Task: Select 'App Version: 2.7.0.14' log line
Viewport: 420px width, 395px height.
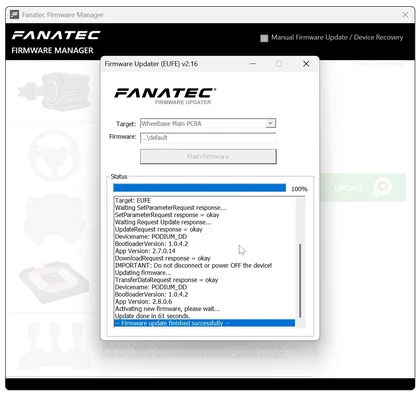Action: [x=145, y=251]
